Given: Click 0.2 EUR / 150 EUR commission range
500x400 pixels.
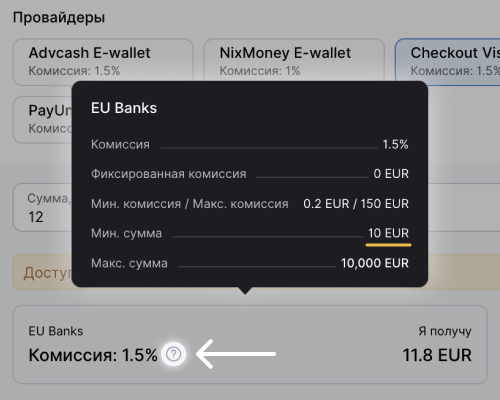Looking at the screenshot, I should [x=356, y=204].
